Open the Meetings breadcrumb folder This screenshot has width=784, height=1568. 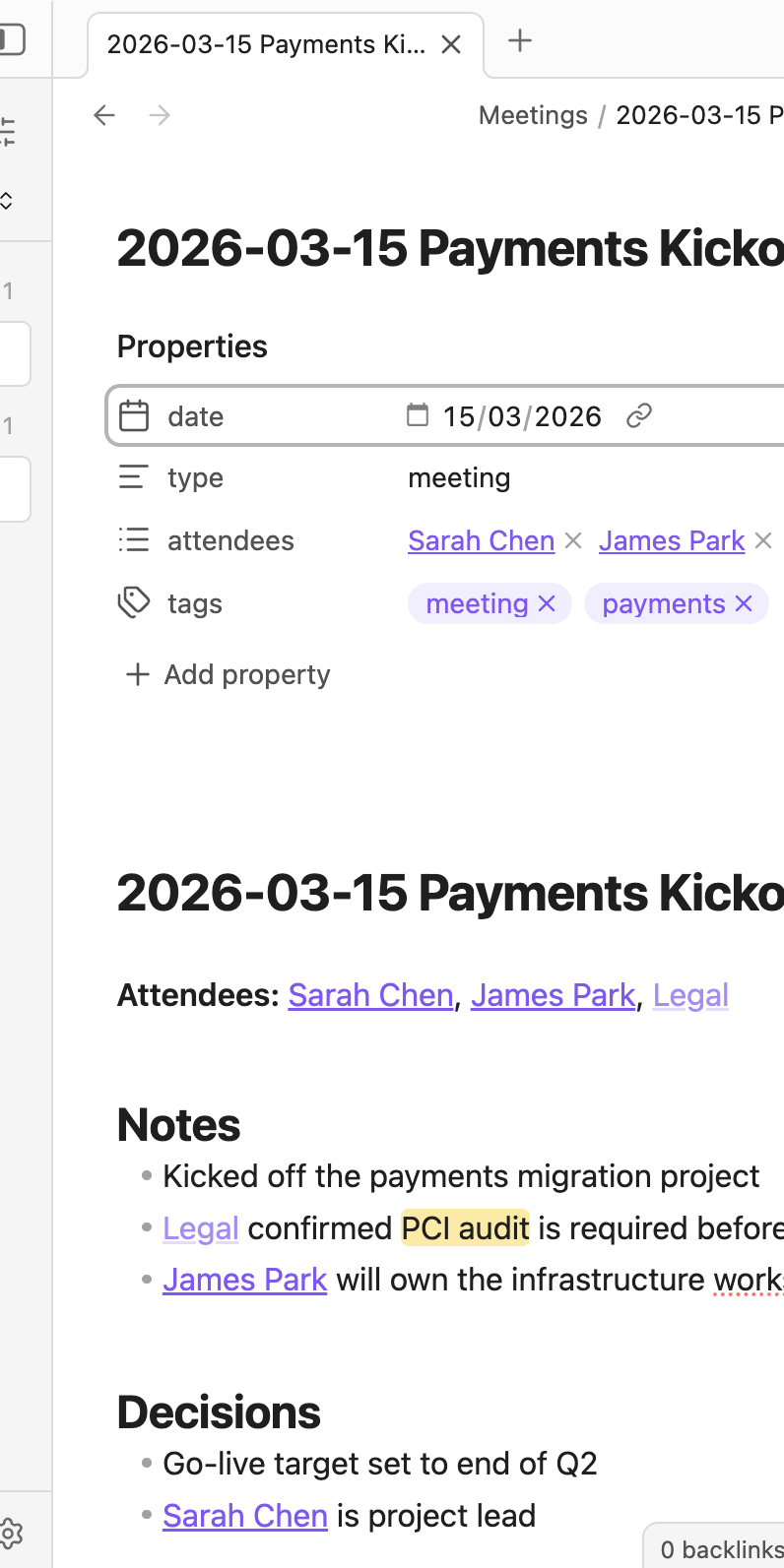pyautogui.click(x=533, y=115)
